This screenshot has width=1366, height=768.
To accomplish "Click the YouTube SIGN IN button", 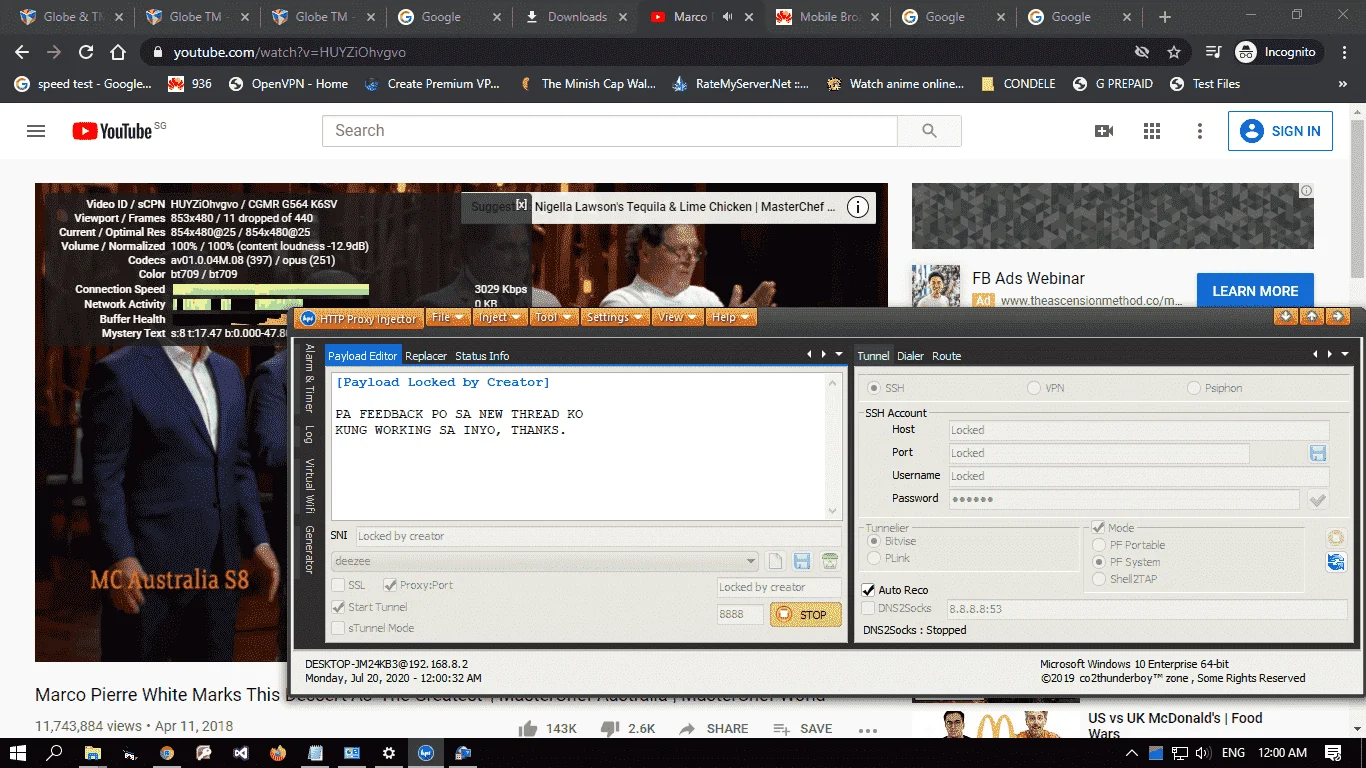I will click(1280, 131).
